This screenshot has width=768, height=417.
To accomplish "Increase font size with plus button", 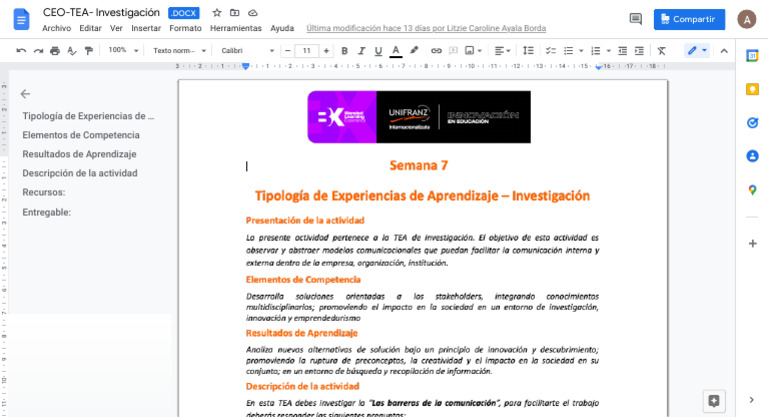I will 326,50.
